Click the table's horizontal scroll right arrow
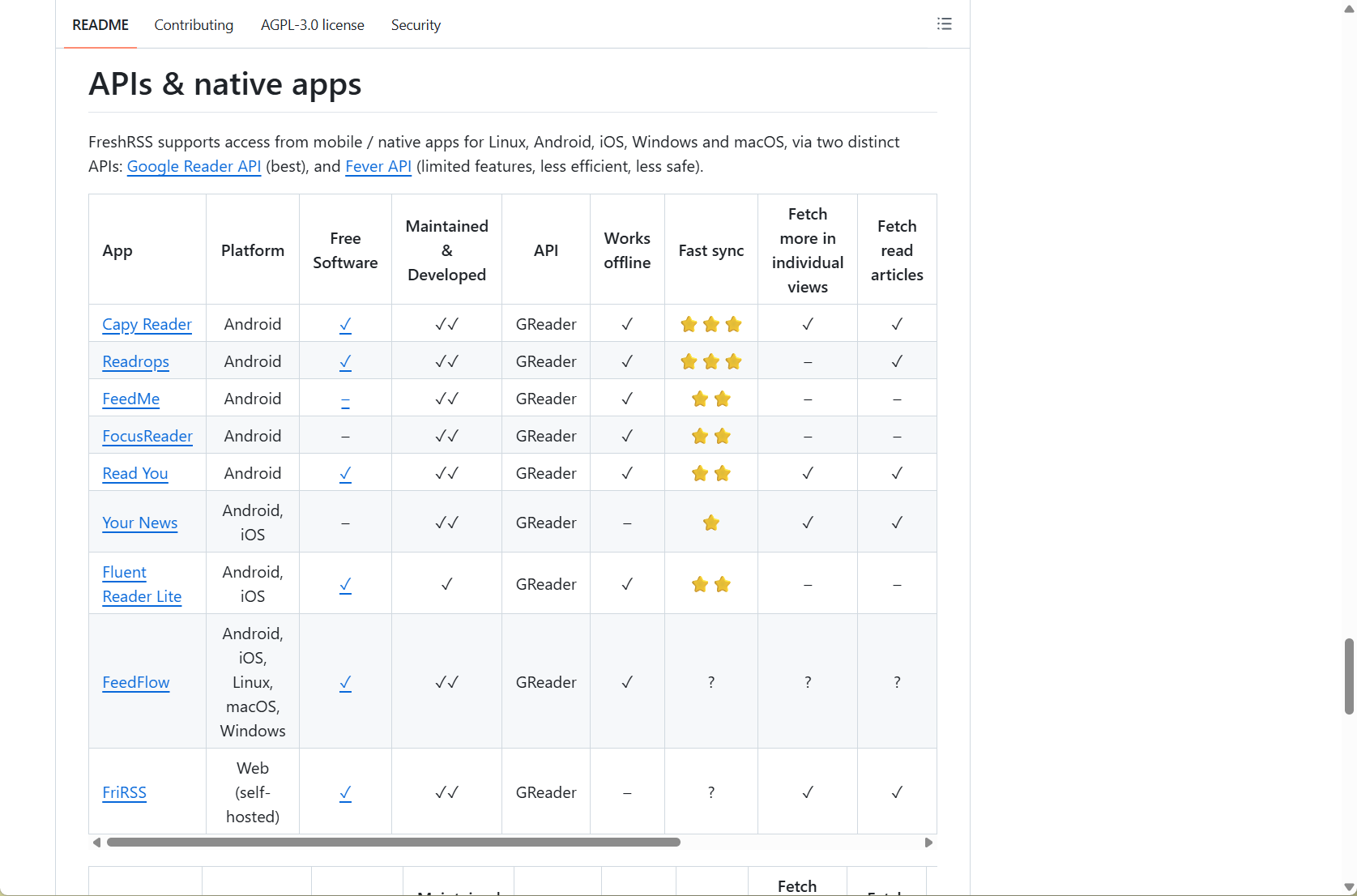The image size is (1357, 896). (928, 843)
